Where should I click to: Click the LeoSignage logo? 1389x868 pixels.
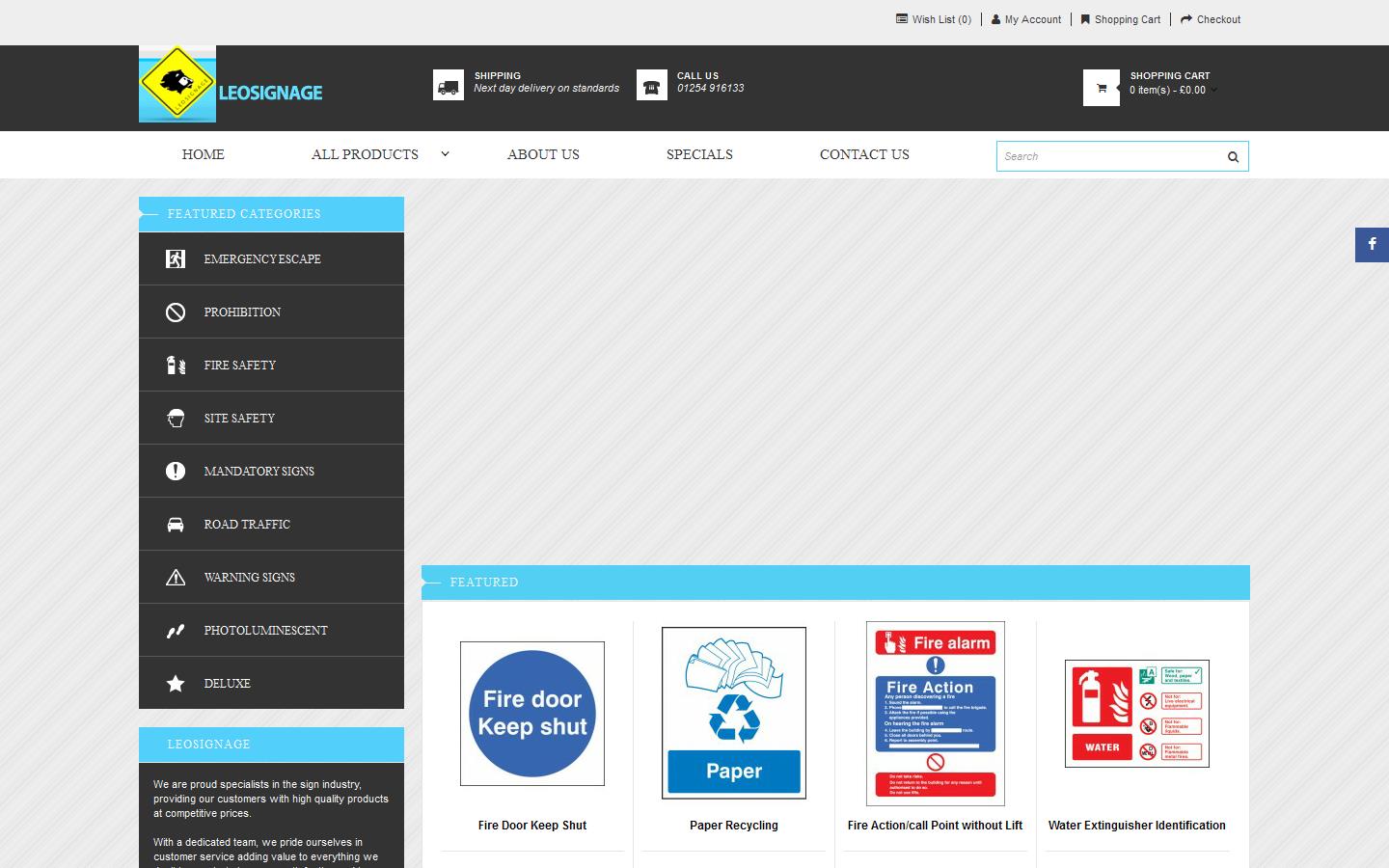point(231,85)
